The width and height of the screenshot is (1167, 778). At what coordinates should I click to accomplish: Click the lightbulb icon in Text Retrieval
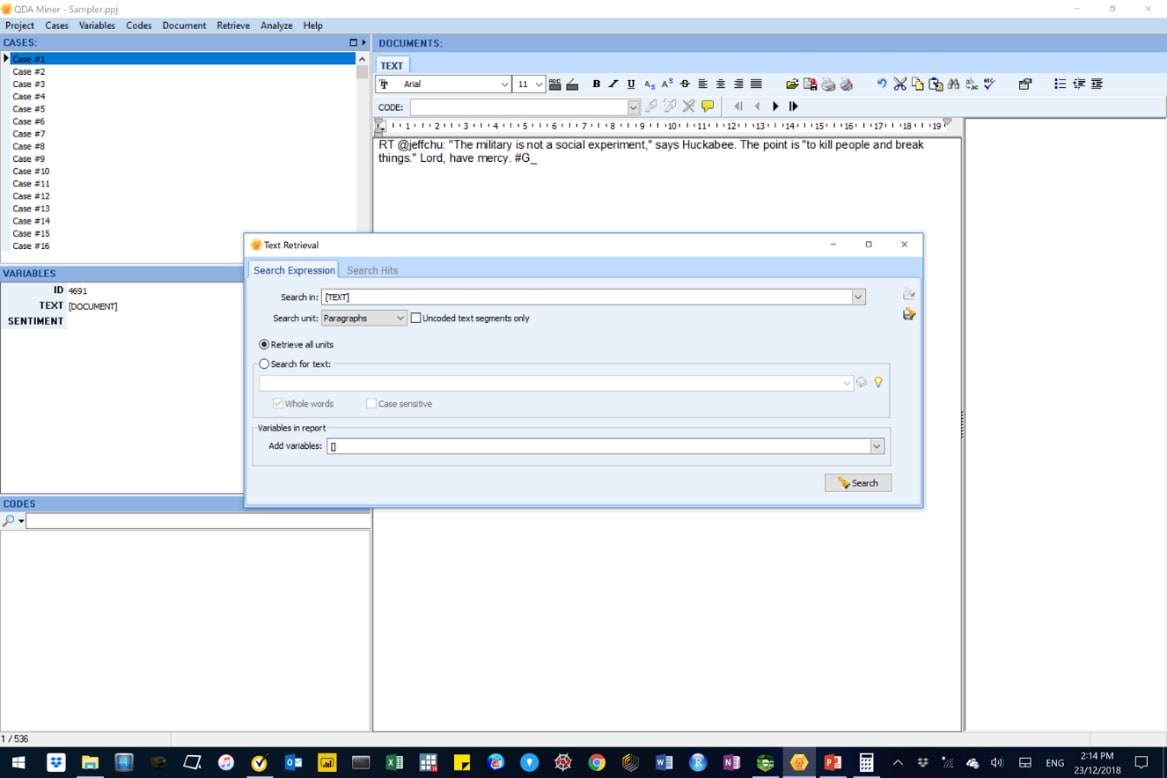(878, 382)
